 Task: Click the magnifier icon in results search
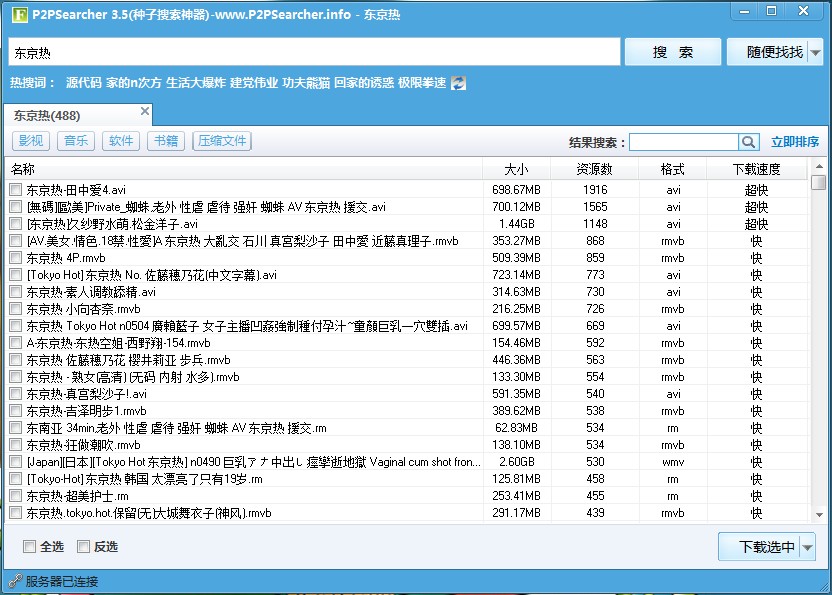pos(749,142)
